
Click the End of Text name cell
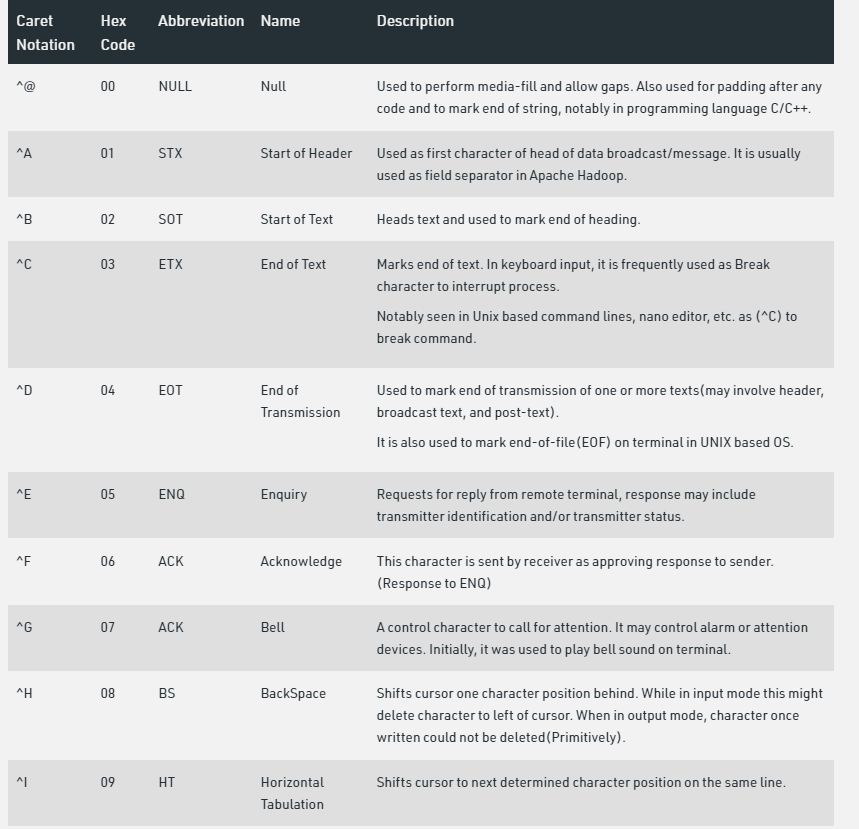[x=293, y=265]
